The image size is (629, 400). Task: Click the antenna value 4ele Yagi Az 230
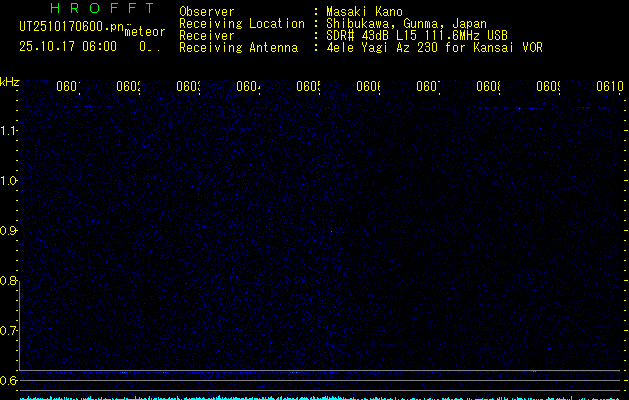(381, 48)
